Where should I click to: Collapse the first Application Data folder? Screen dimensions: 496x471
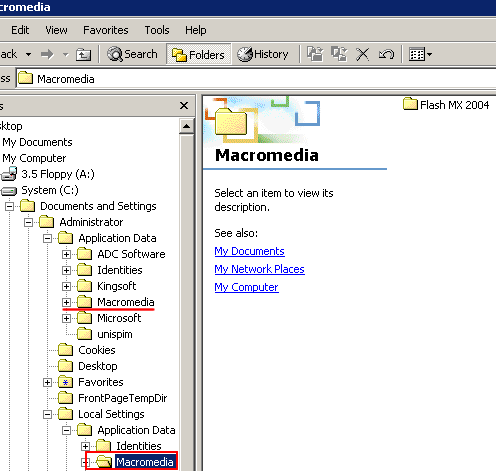click(47, 238)
